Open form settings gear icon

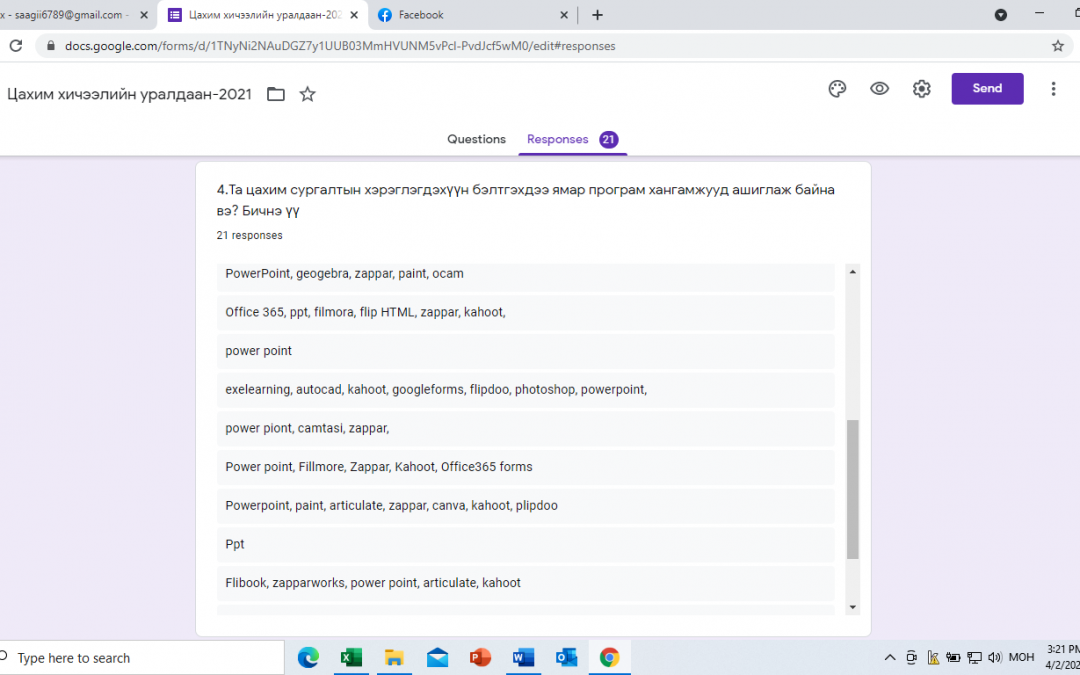coord(922,89)
